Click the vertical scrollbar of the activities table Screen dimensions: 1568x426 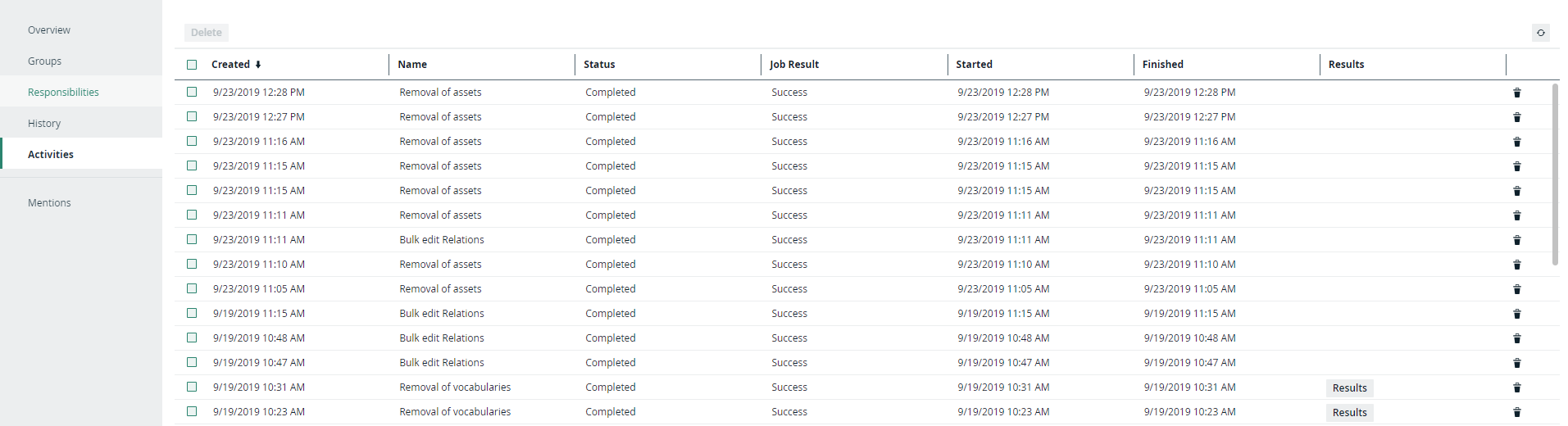(1555, 174)
